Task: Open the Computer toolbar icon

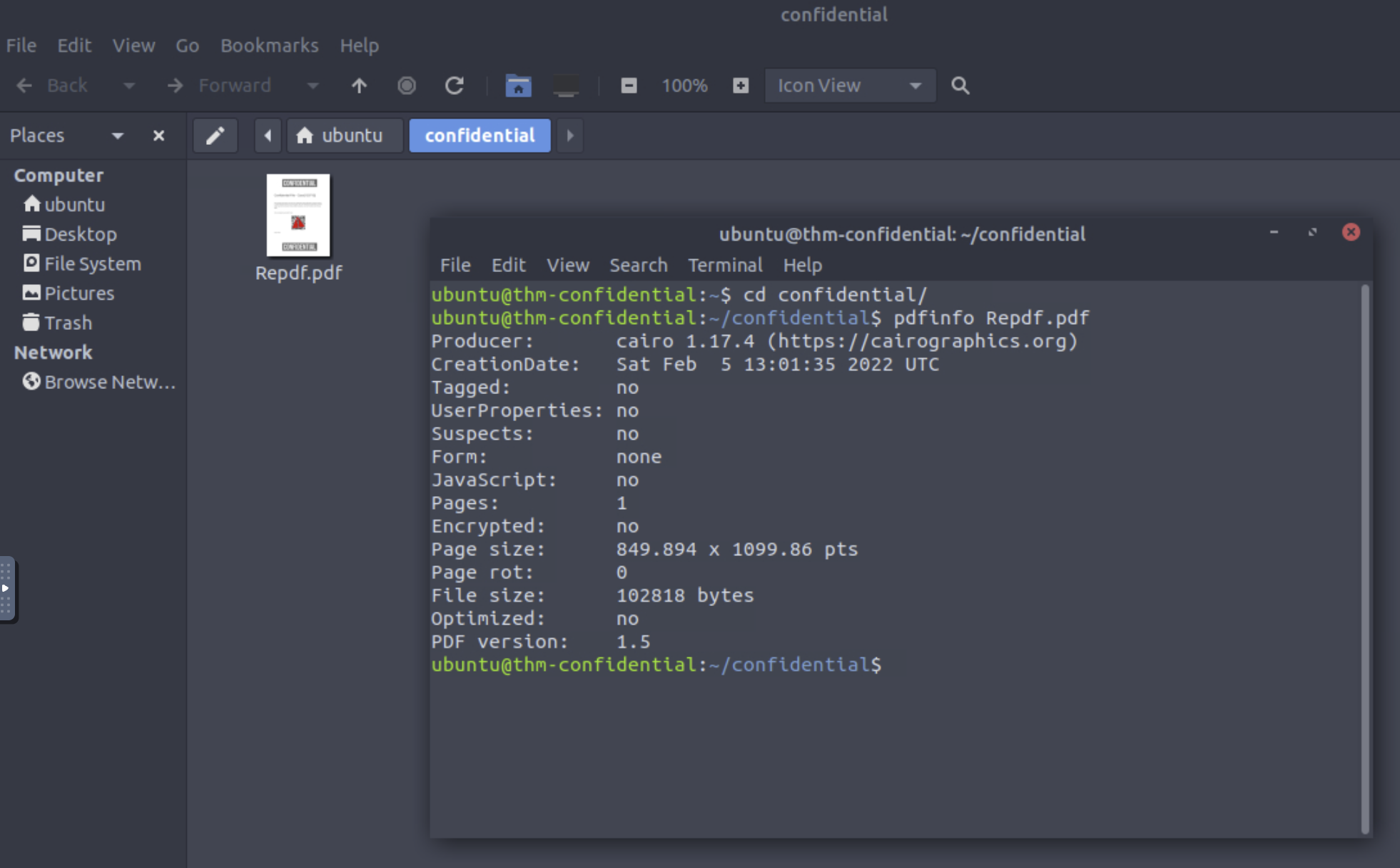Action: point(567,86)
